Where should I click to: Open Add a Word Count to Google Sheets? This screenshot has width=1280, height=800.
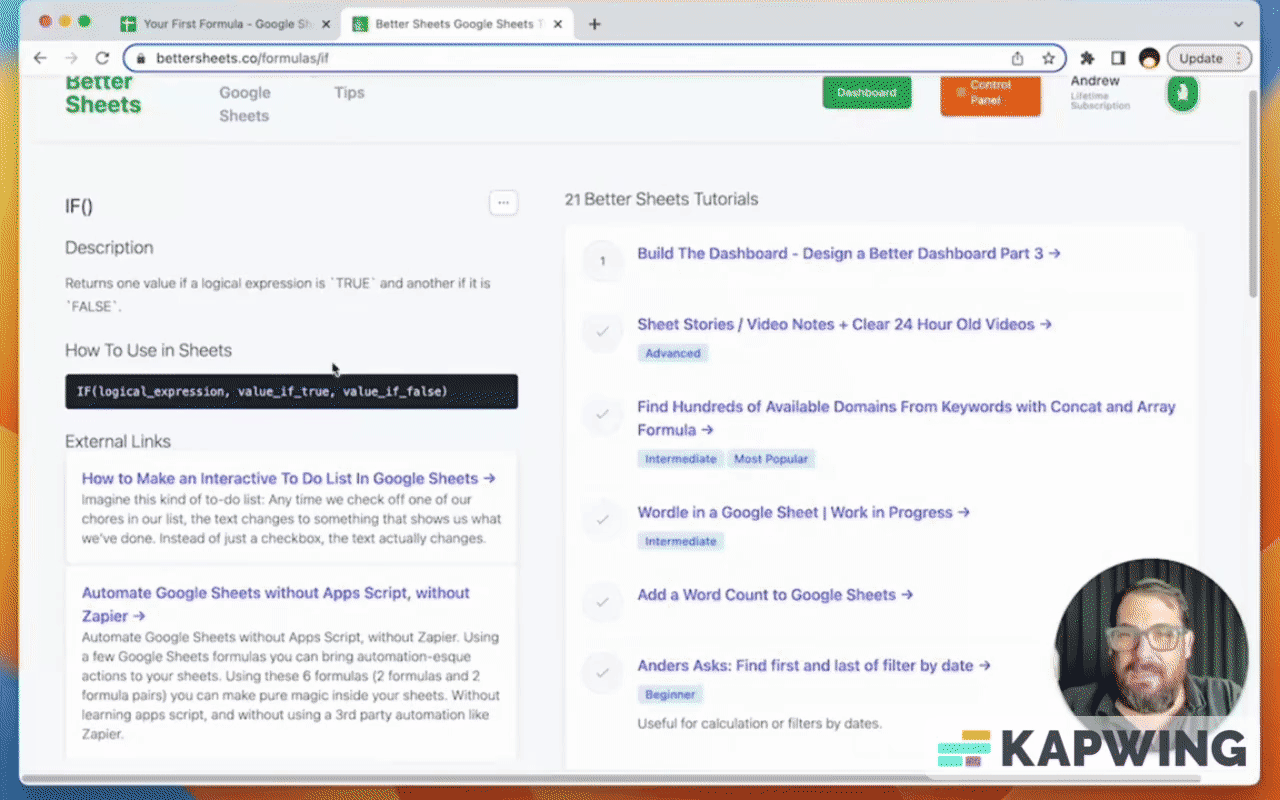(x=776, y=594)
